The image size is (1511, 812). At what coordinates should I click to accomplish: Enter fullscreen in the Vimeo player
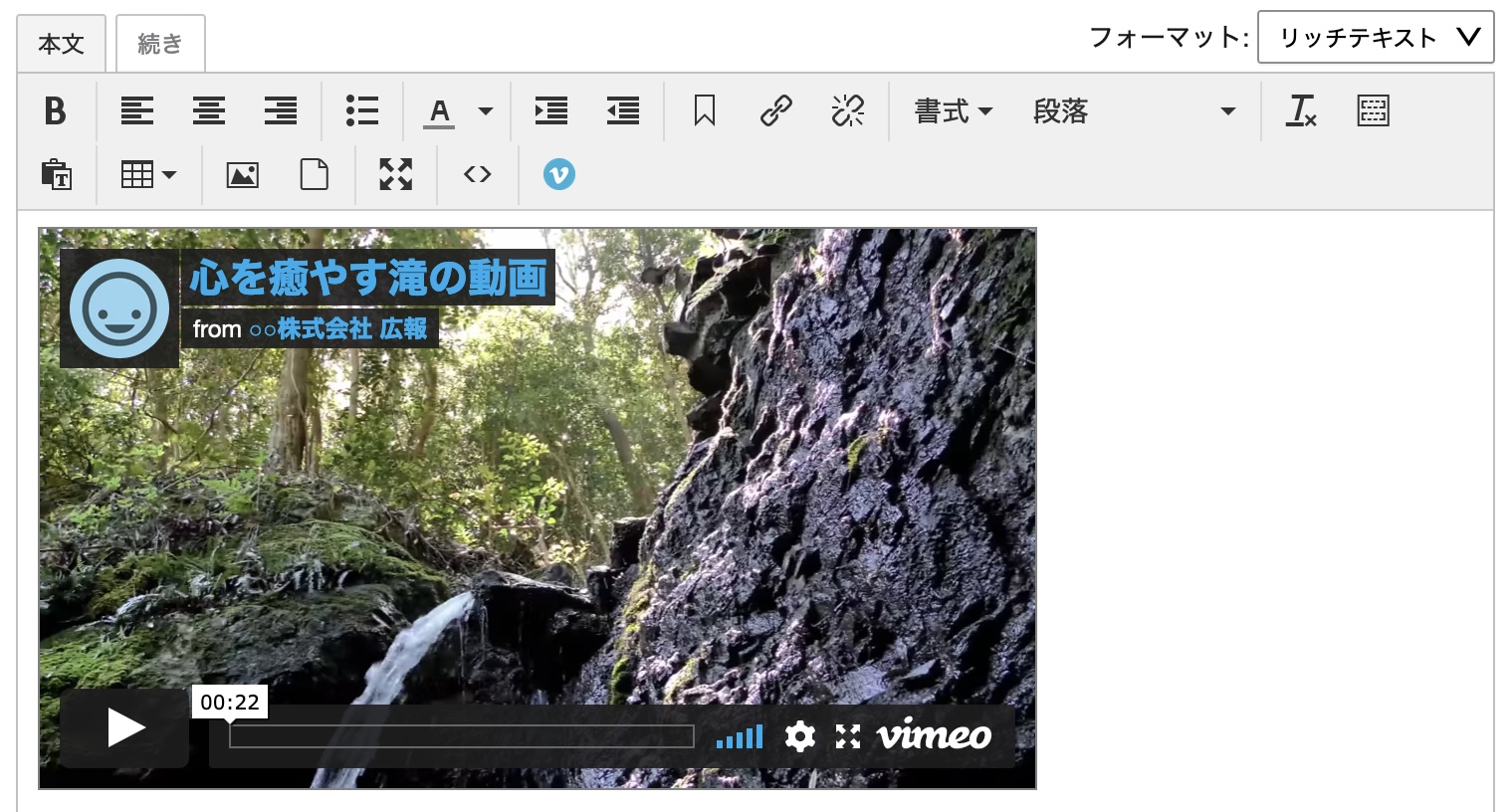(x=848, y=736)
